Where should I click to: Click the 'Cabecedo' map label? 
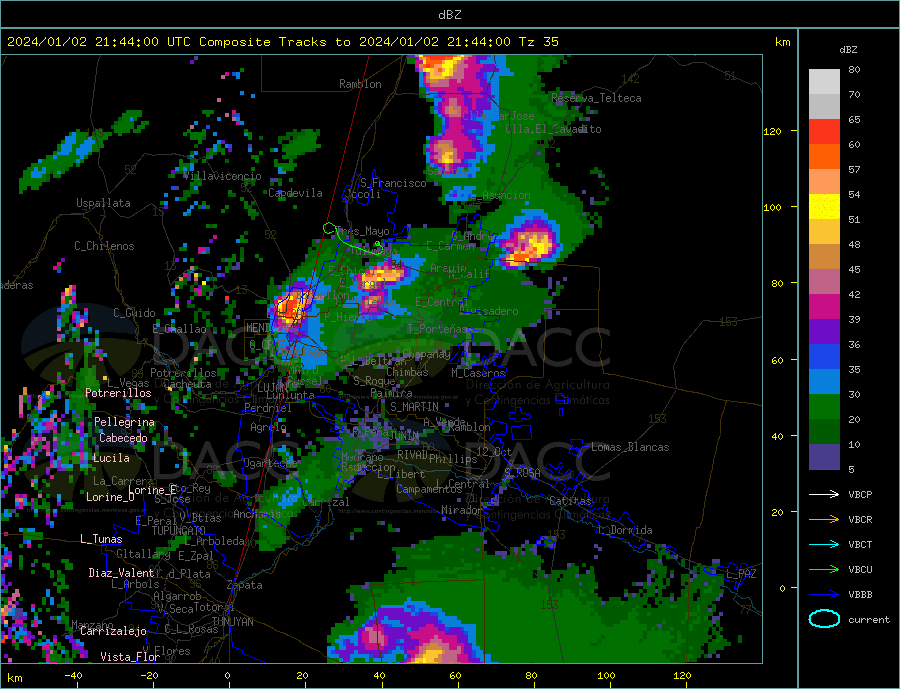(123, 438)
